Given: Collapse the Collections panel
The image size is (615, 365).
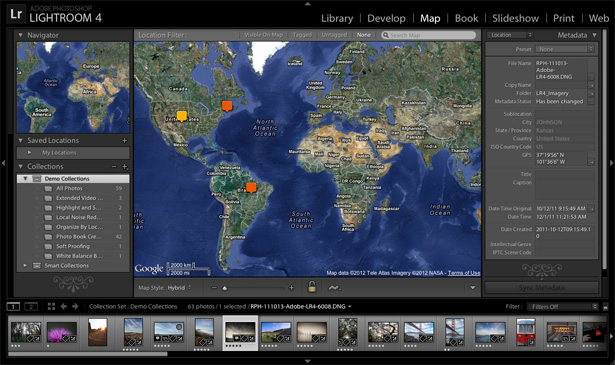Looking at the screenshot, I should [x=20, y=167].
